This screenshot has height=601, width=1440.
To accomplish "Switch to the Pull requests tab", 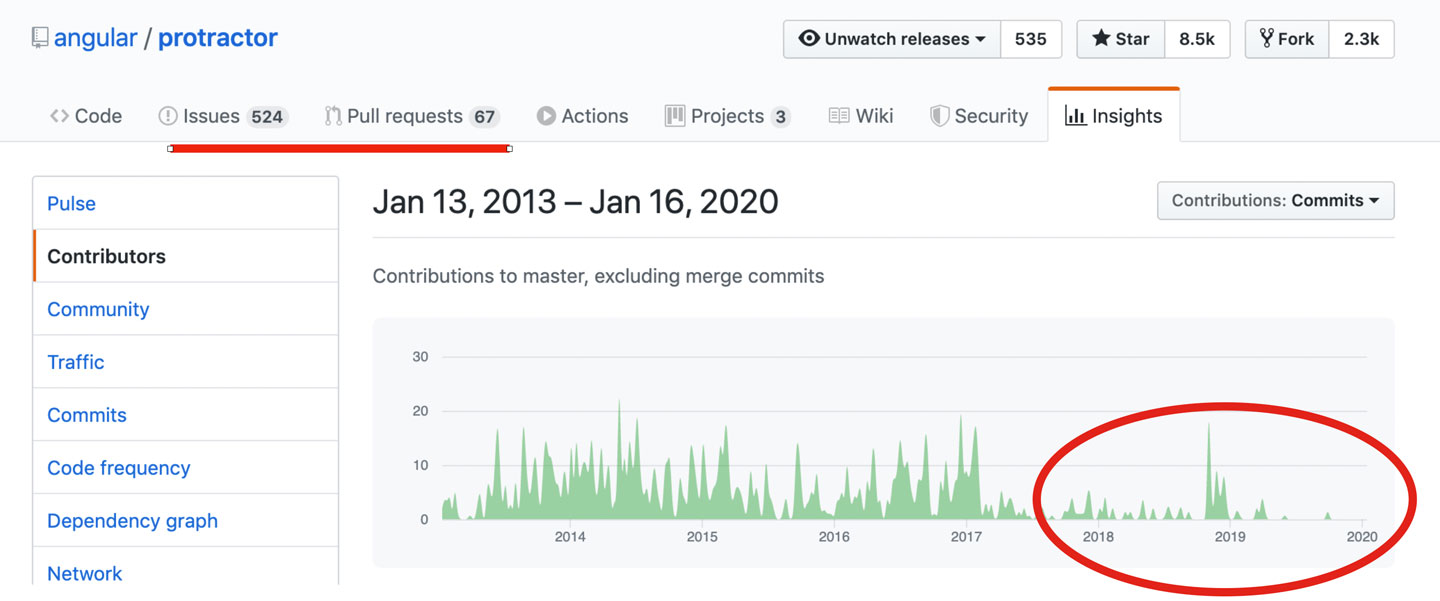I will 412,116.
